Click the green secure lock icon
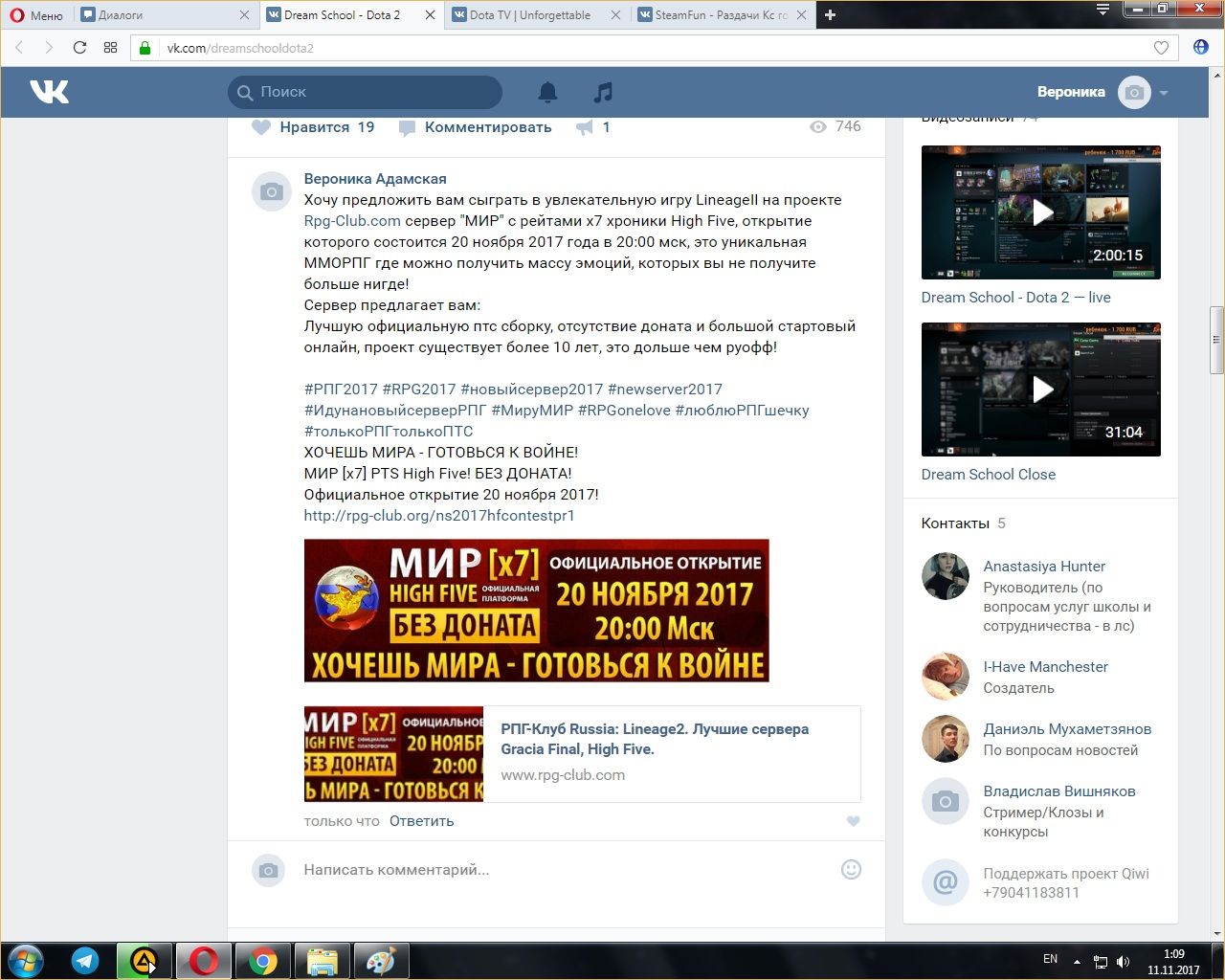 click(145, 48)
